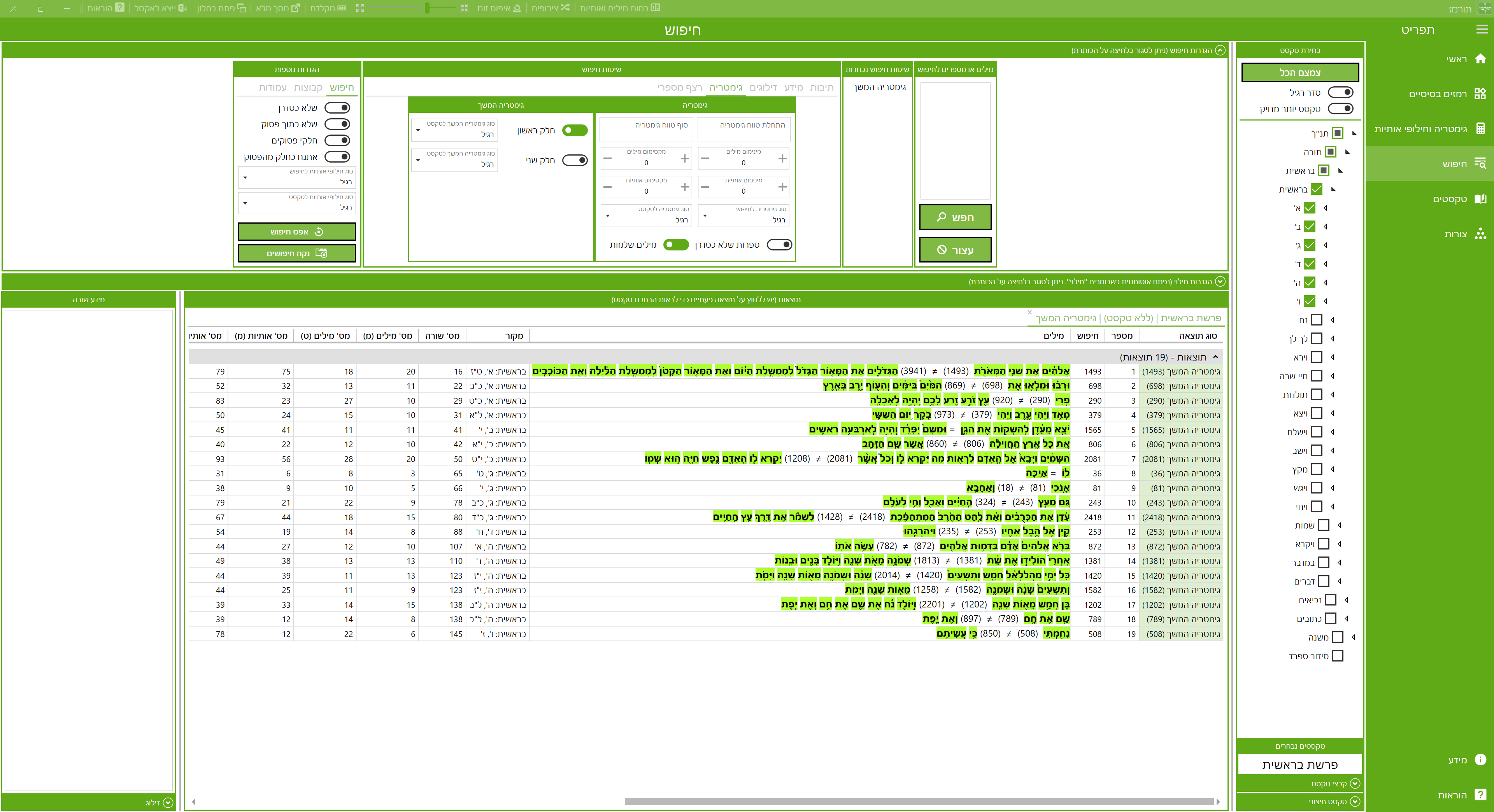The width and height of the screenshot is (1494, 812).
Task: Open the search letter substitution type (סוג חילופי אותיות לחיפוש) dropdown
Action: click(297, 177)
